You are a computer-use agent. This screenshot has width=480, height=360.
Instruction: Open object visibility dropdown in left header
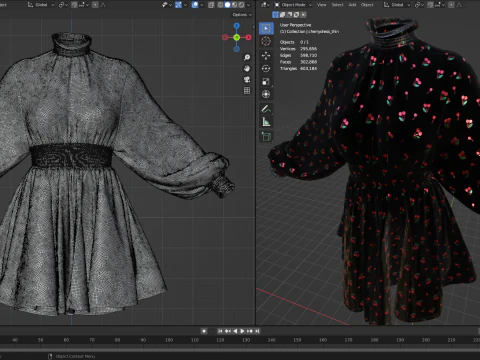[167, 5]
